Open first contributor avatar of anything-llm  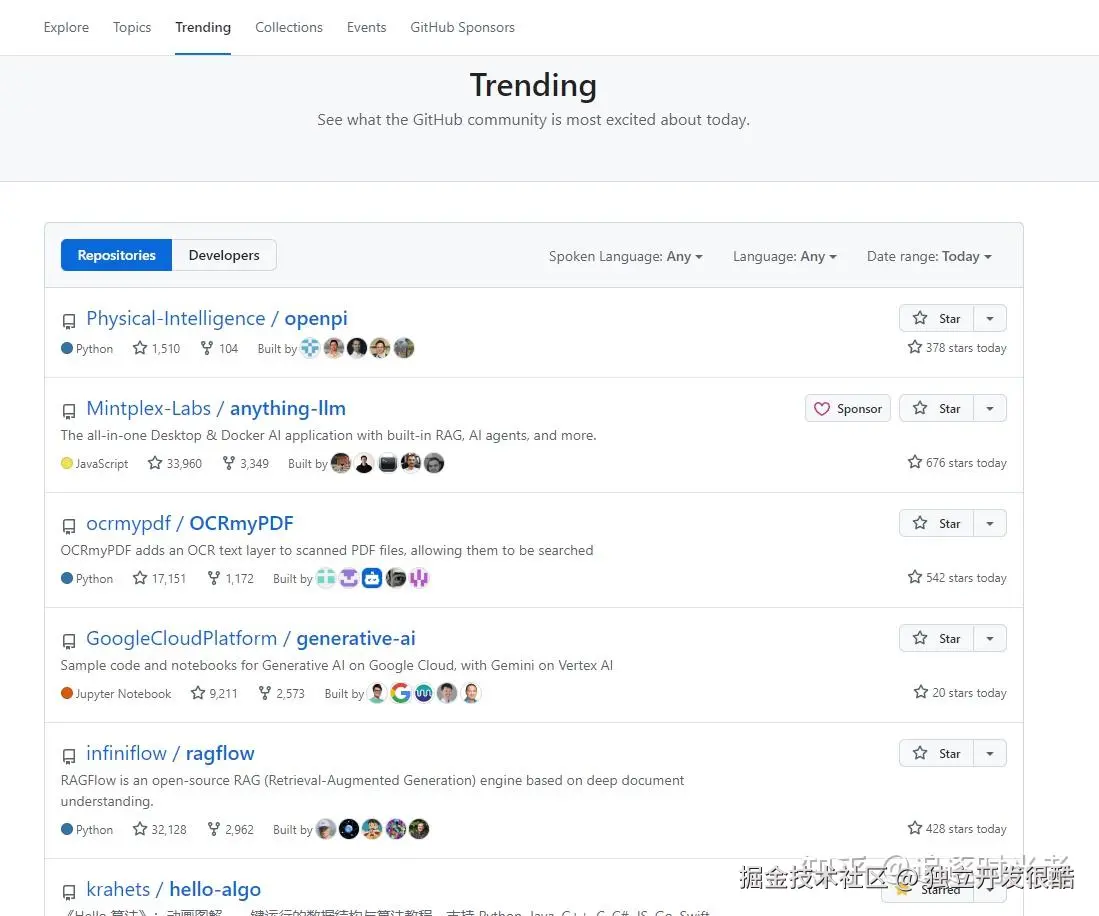pos(341,463)
